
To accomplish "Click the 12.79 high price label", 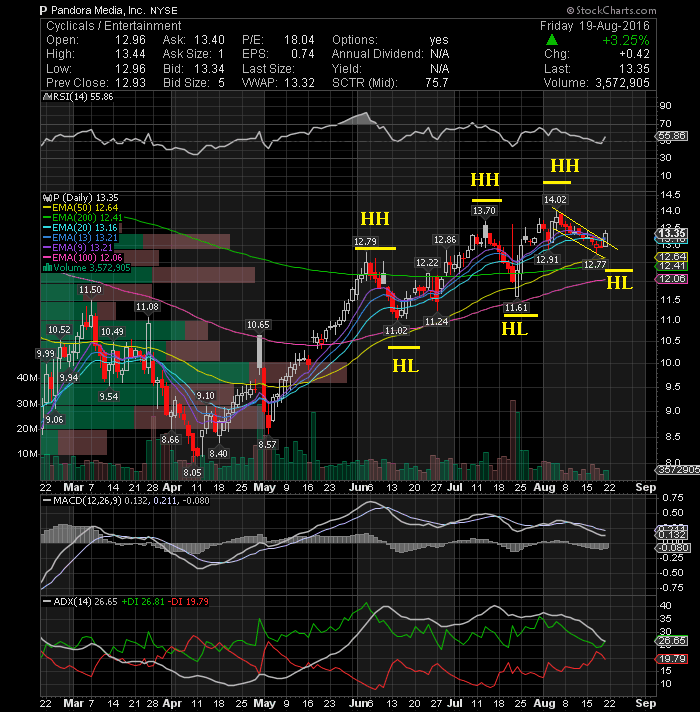I will 365,242.
